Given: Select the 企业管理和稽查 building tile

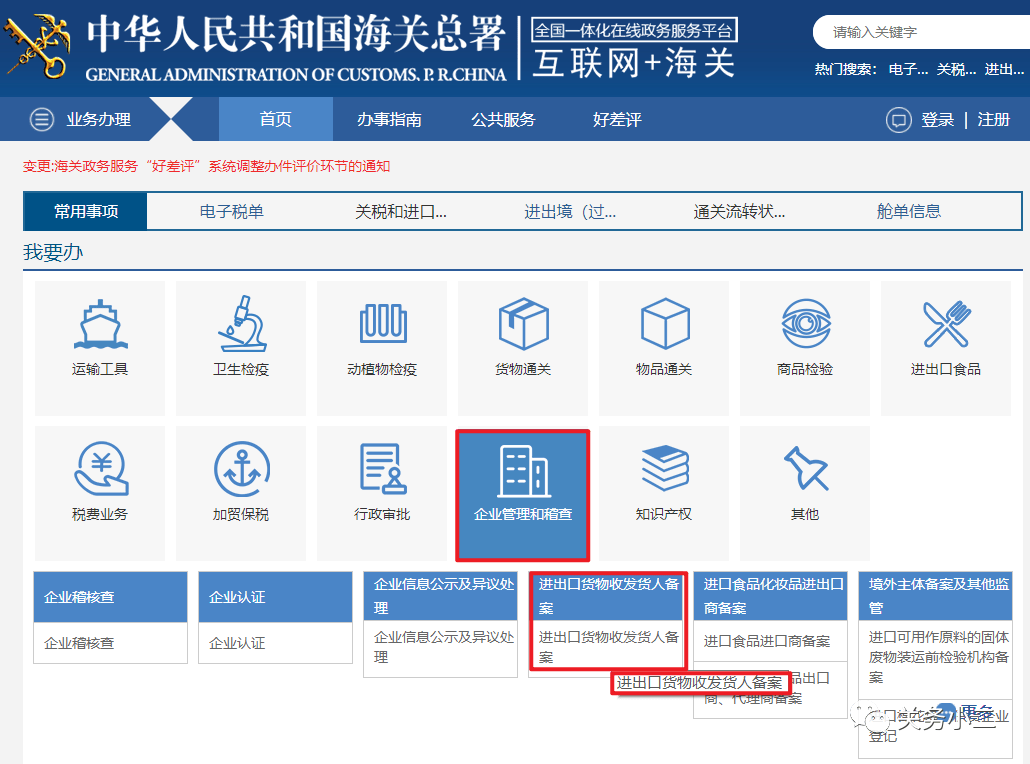Looking at the screenshot, I should click(x=523, y=494).
